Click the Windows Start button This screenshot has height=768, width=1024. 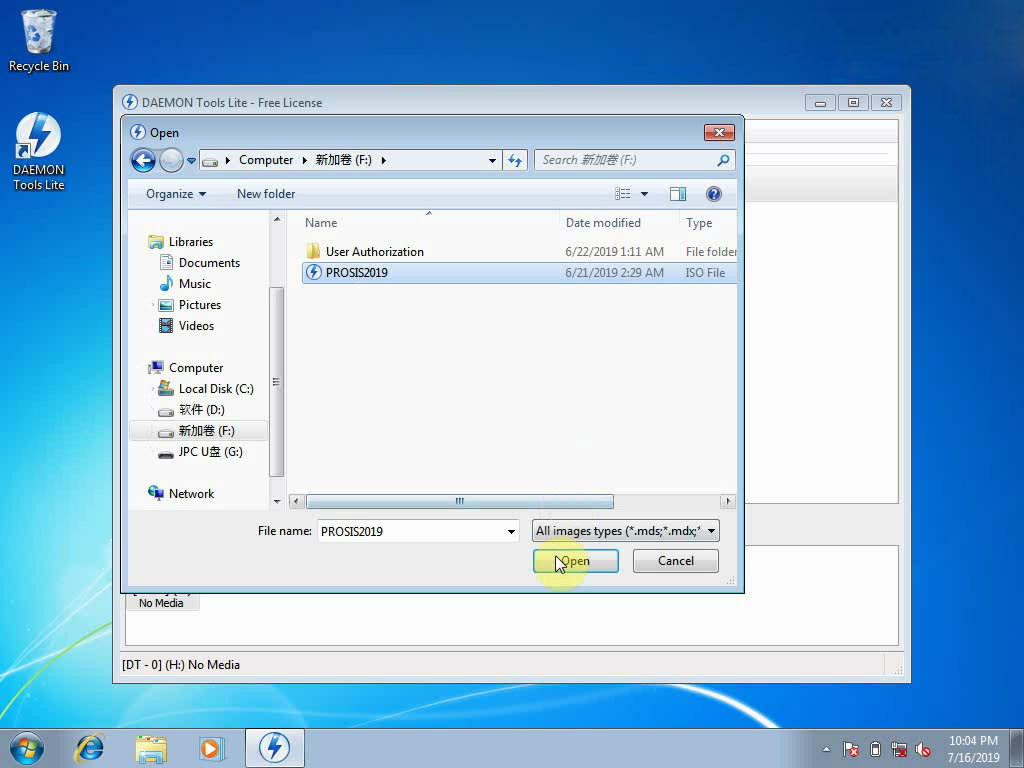pyautogui.click(x=27, y=747)
